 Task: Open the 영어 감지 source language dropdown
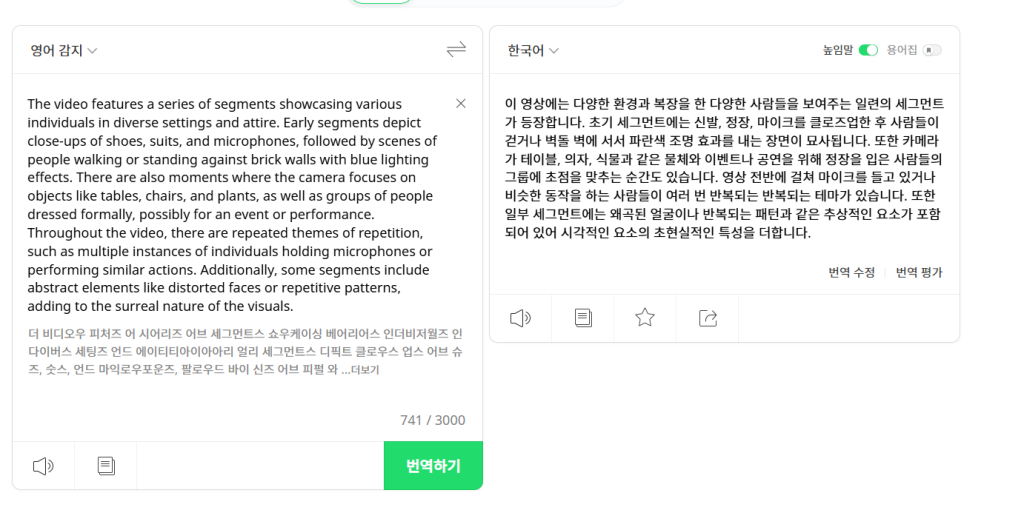[63, 50]
